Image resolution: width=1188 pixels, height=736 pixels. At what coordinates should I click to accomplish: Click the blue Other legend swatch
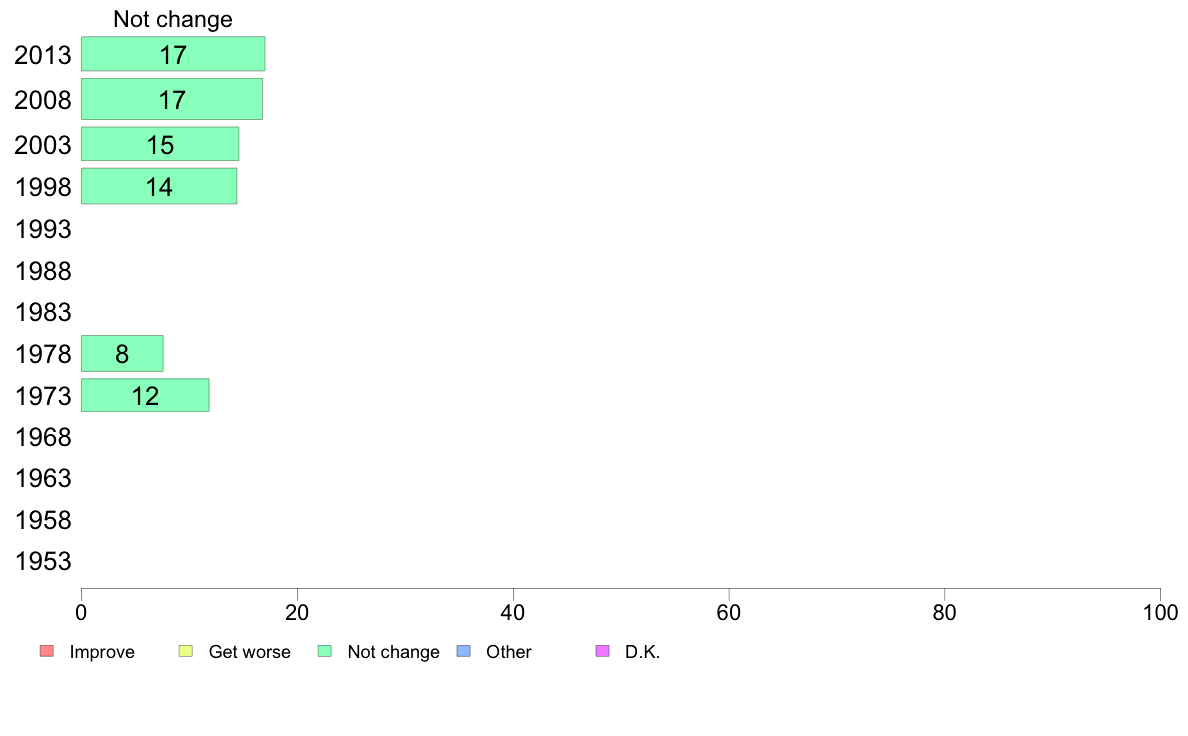[464, 651]
